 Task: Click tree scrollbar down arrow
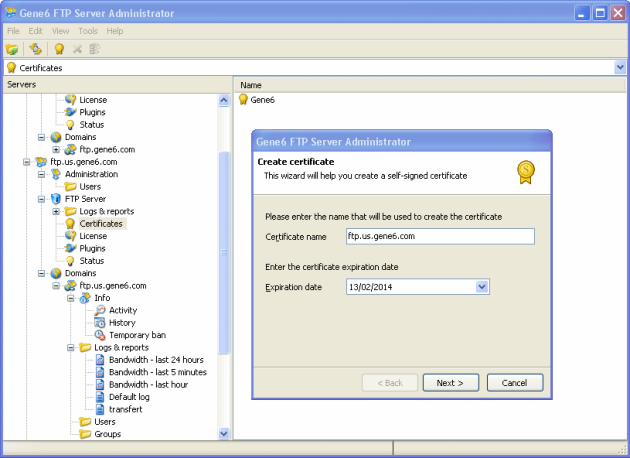coord(224,433)
